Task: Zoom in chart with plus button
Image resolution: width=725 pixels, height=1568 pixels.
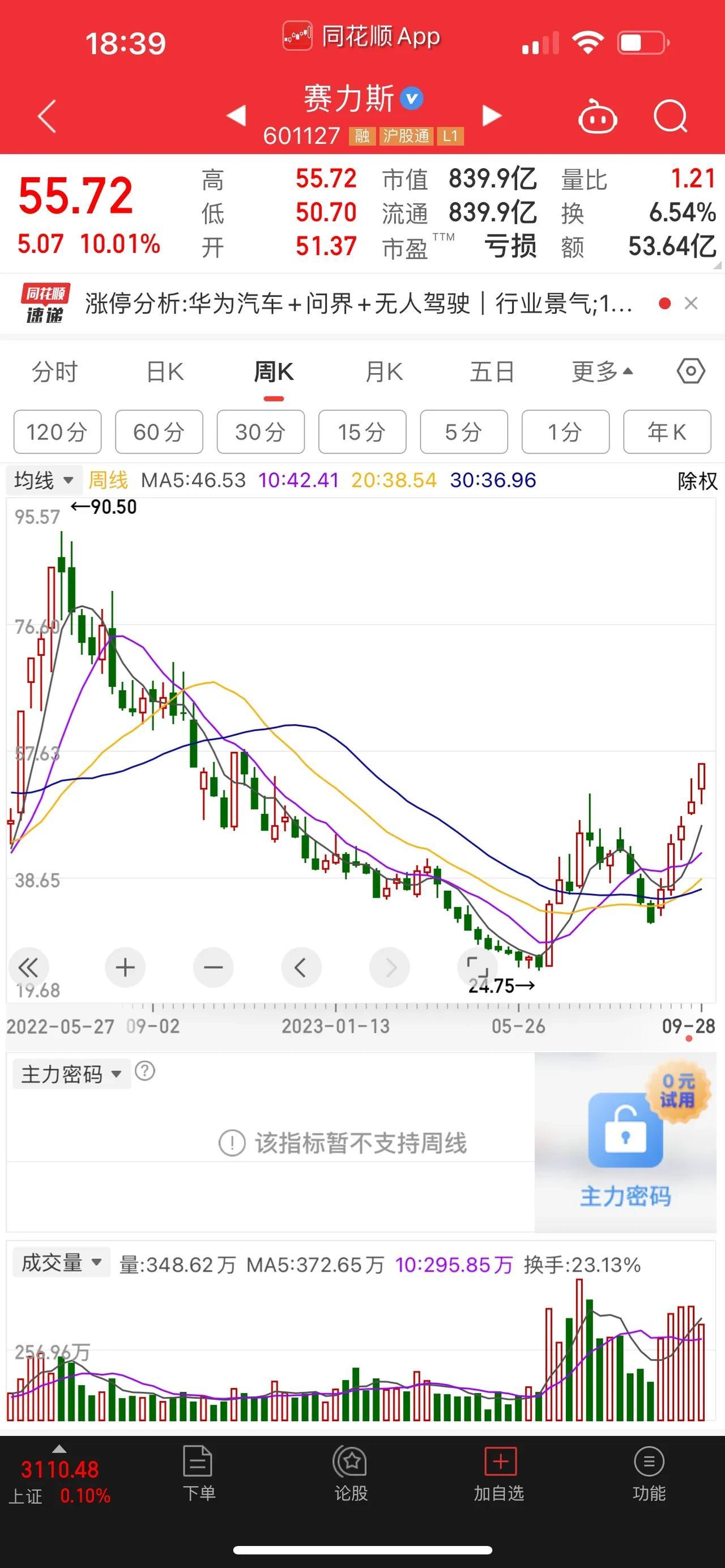Action: (125, 967)
